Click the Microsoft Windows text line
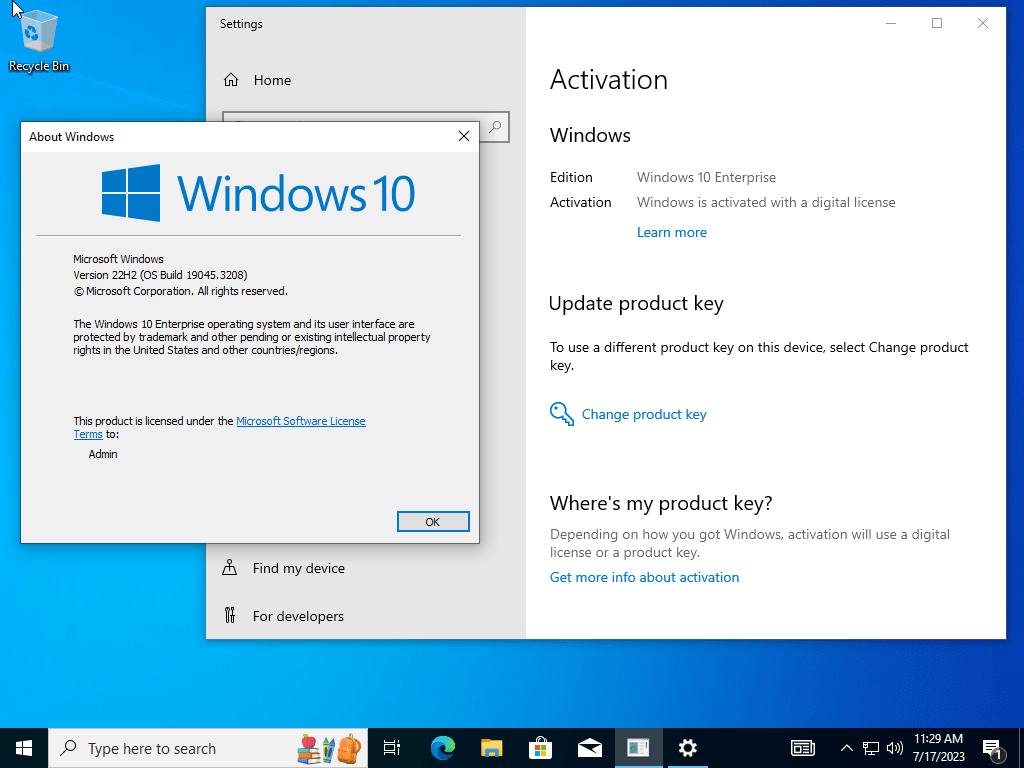This screenshot has width=1024, height=768. pos(118,259)
